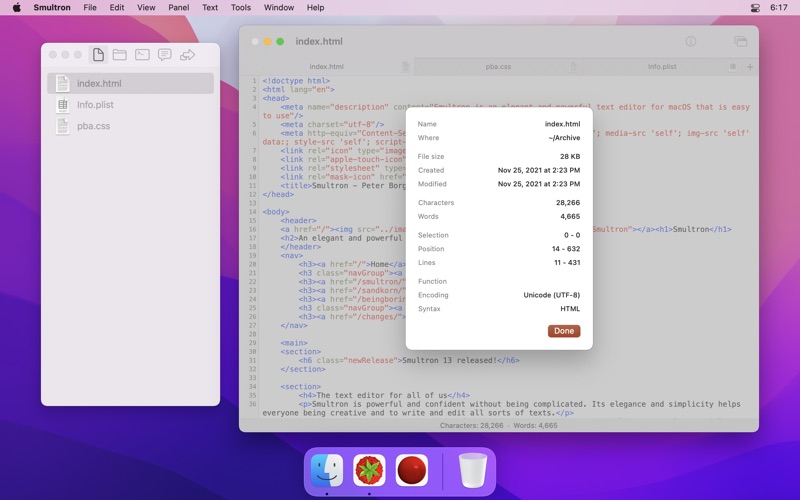
Task: Click the ~/Archive location value in the dialog
Action: pyautogui.click(x=564, y=138)
